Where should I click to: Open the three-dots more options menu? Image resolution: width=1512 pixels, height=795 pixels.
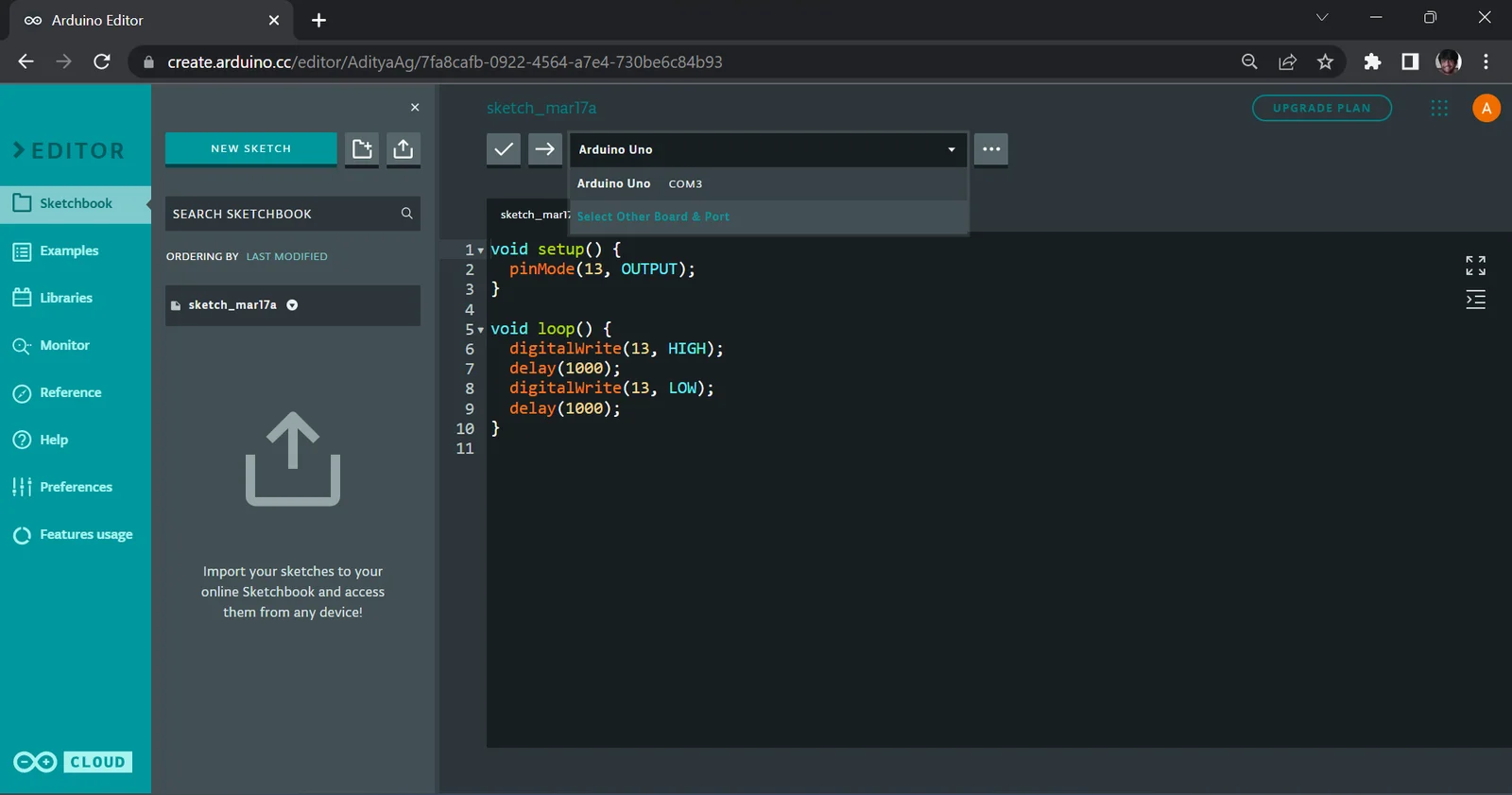(991, 149)
